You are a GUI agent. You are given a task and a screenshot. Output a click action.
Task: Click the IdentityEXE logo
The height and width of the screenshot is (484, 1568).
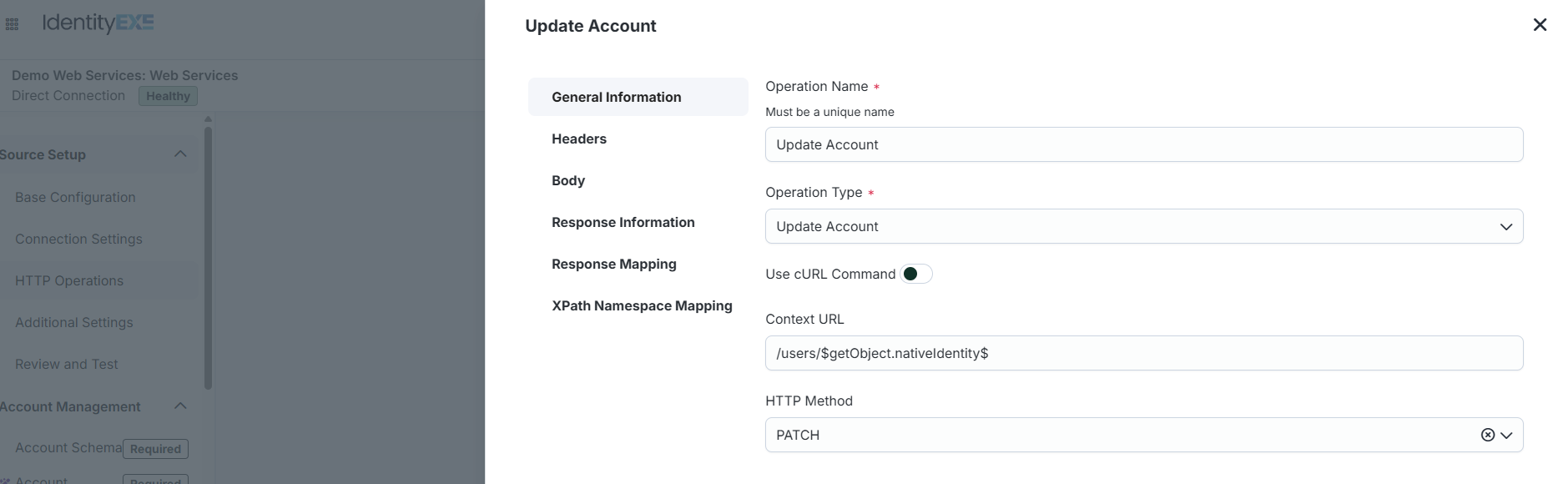(x=98, y=23)
